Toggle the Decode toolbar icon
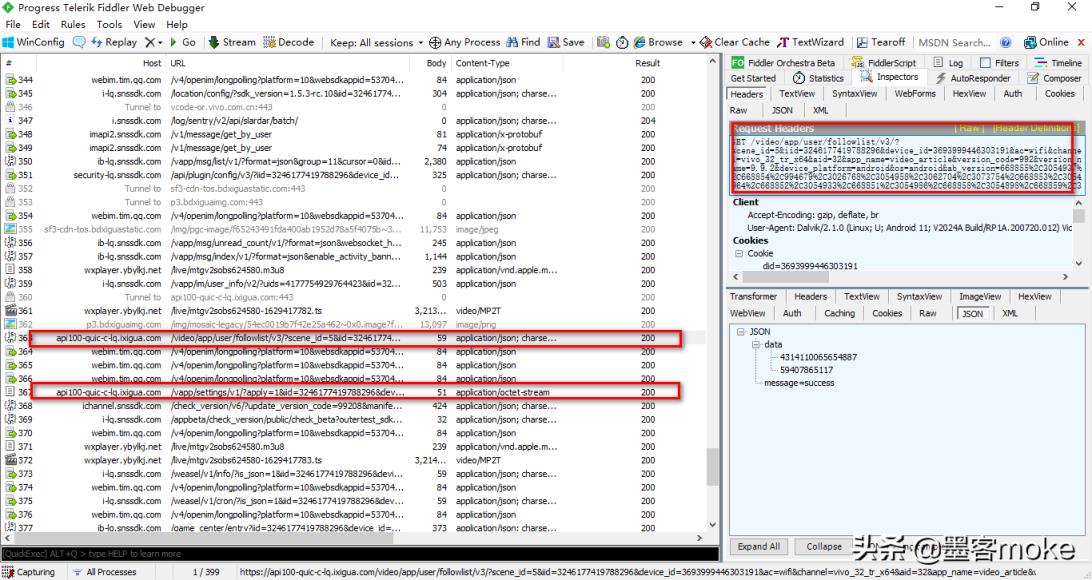 [269, 43]
